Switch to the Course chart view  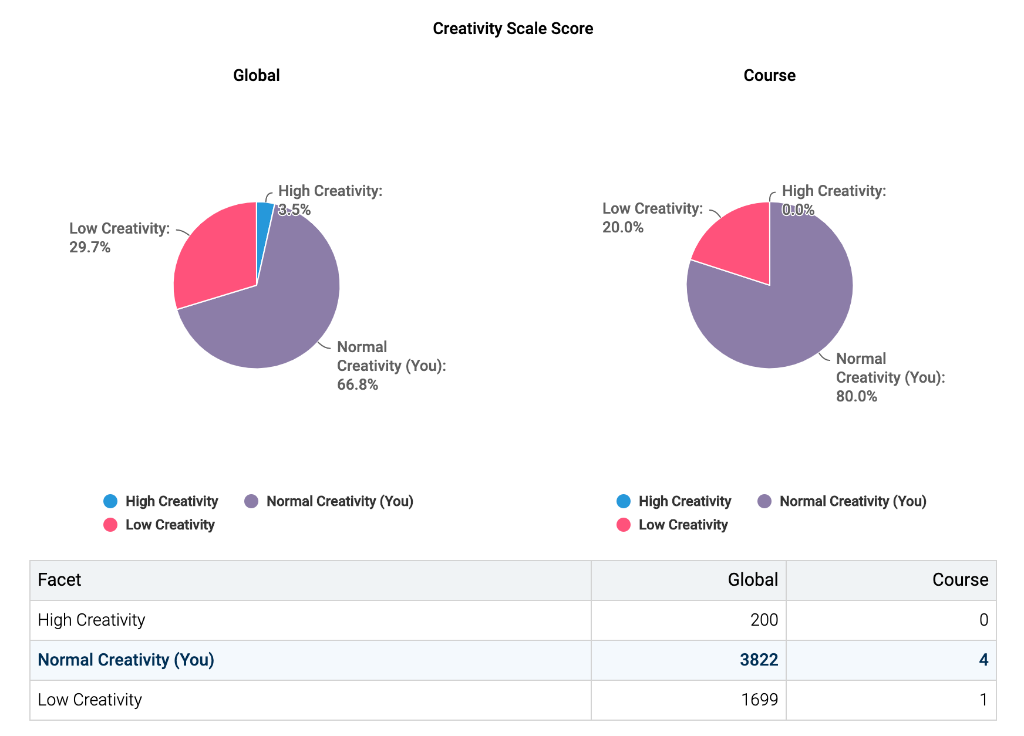point(769,75)
